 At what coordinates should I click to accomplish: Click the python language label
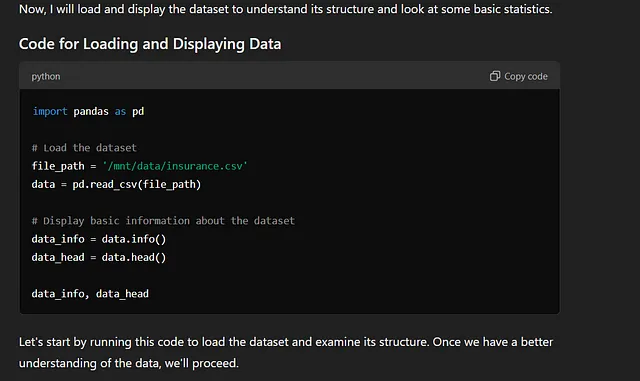[x=46, y=77]
